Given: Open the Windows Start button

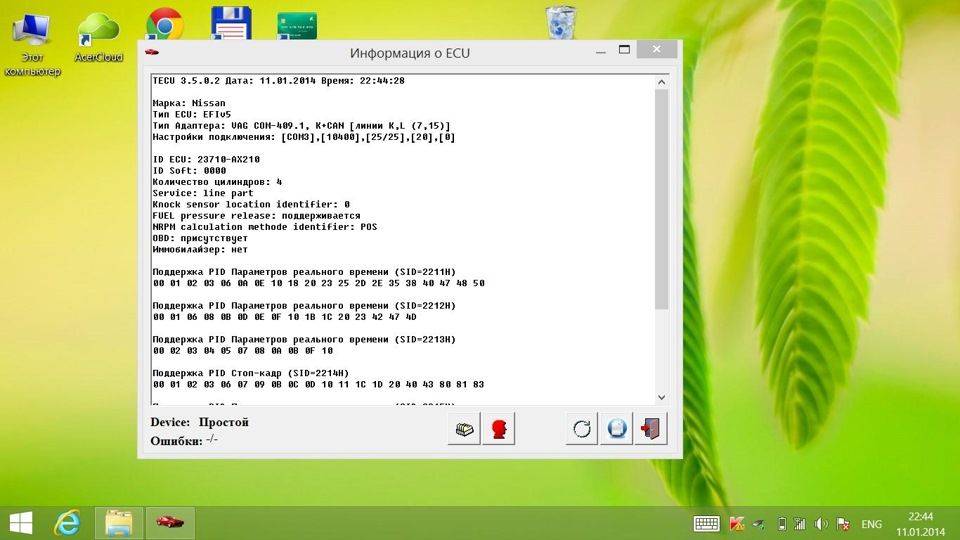Looking at the screenshot, I should (20, 523).
